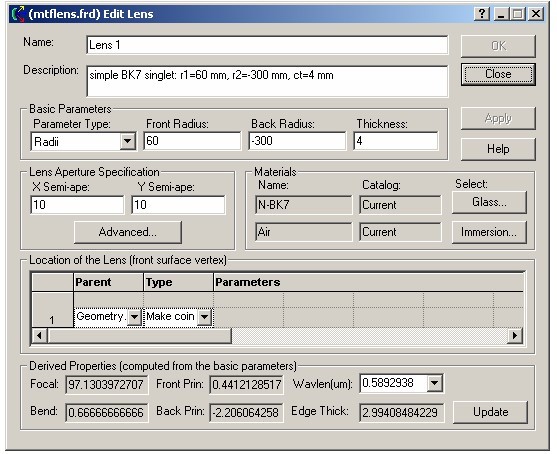Click the Immersion... button
The width and height of the screenshot is (557, 454).
click(x=489, y=232)
